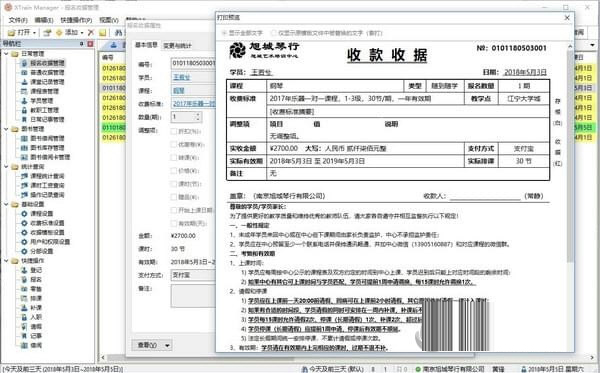Select the 仅显示原模板文件中被替换的文字 radio button
The image size is (600, 373).
273,33
